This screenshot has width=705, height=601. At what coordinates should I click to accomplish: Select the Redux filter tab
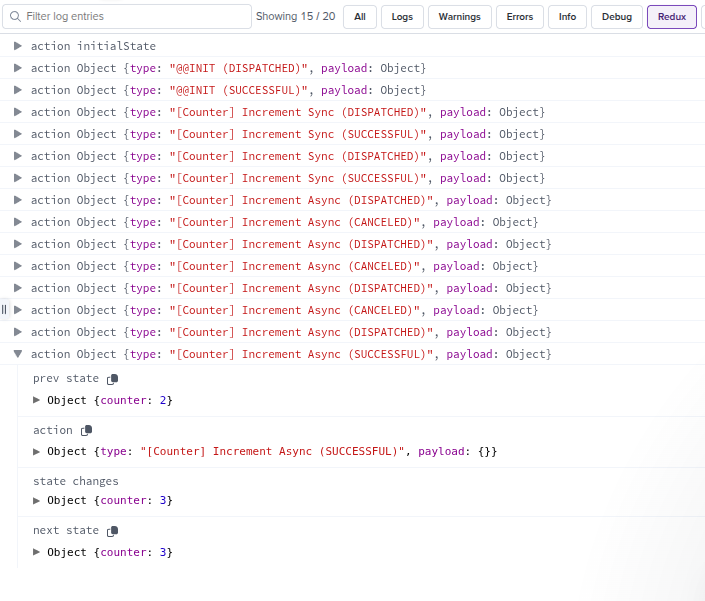click(672, 17)
